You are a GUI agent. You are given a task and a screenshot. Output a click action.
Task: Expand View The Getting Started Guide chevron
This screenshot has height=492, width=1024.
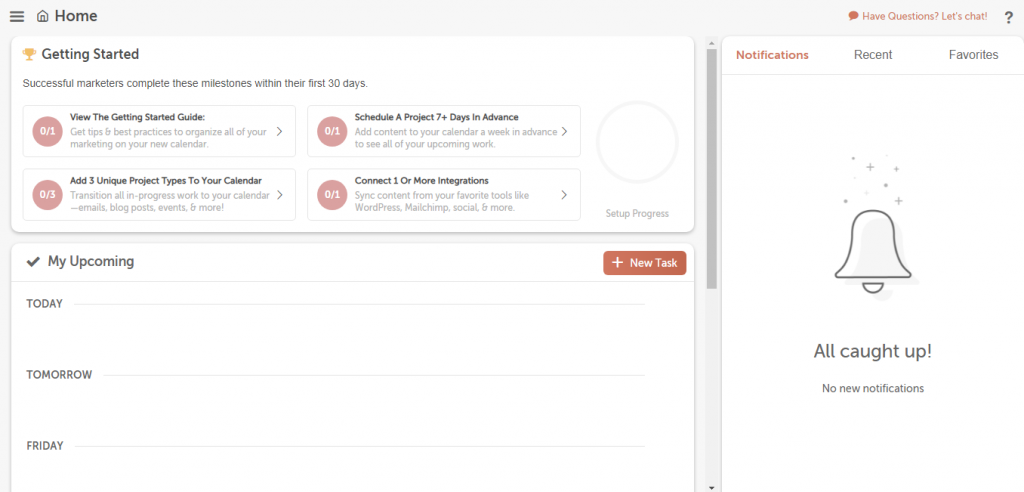pyautogui.click(x=280, y=131)
